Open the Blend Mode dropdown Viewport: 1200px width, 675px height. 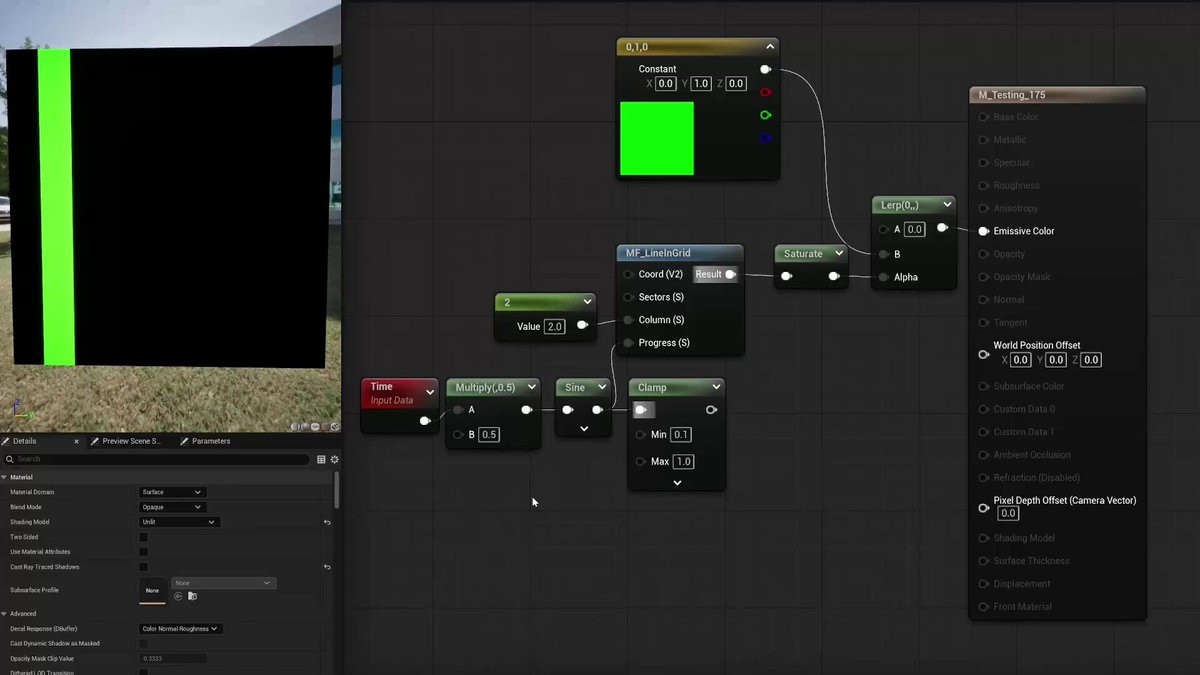click(x=172, y=507)
